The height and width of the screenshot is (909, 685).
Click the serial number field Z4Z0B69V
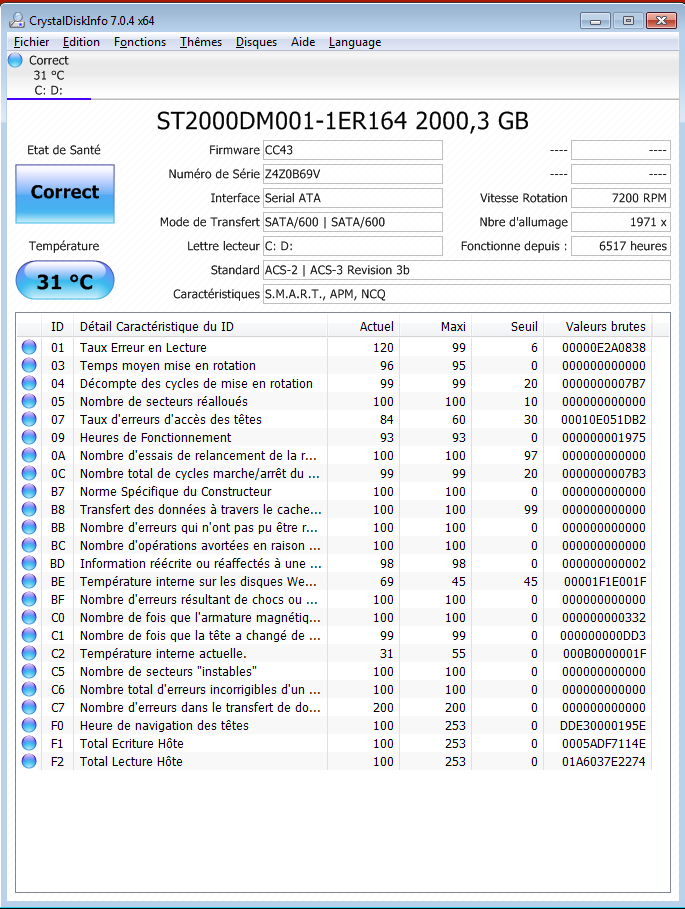point(352,174)
